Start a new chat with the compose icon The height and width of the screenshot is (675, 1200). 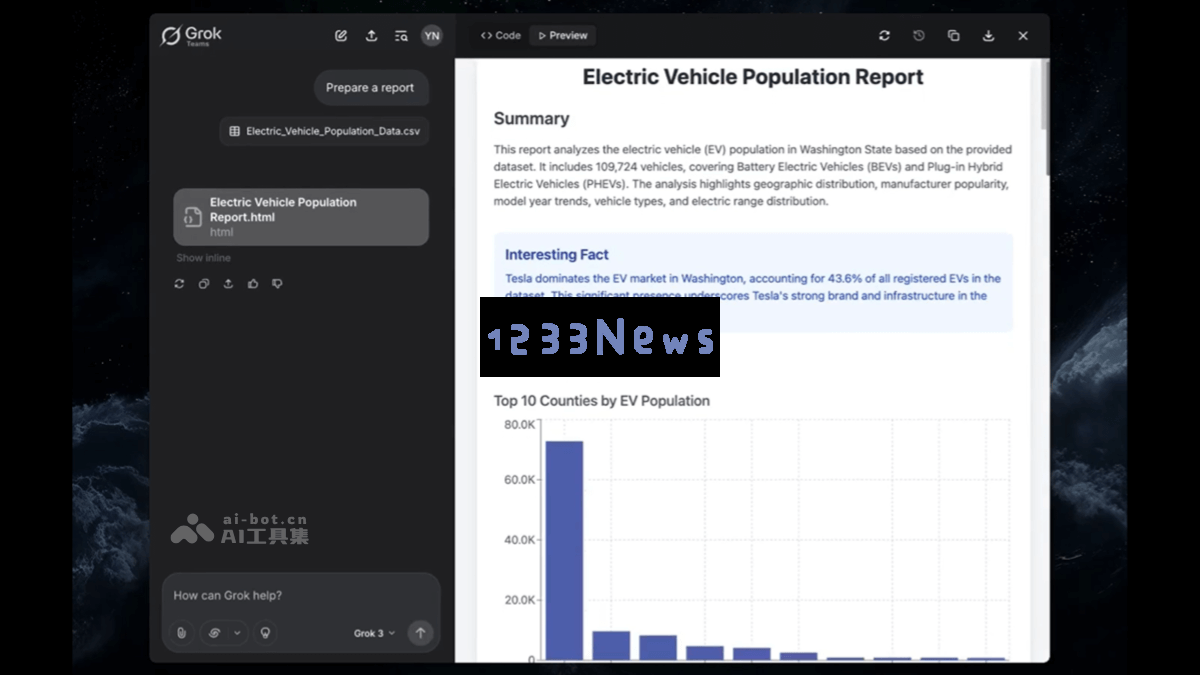click(x=341, y=36)
